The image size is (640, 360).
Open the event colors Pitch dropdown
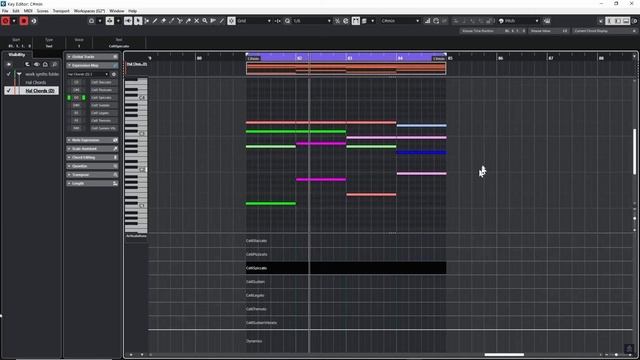[x=519, y=21]
